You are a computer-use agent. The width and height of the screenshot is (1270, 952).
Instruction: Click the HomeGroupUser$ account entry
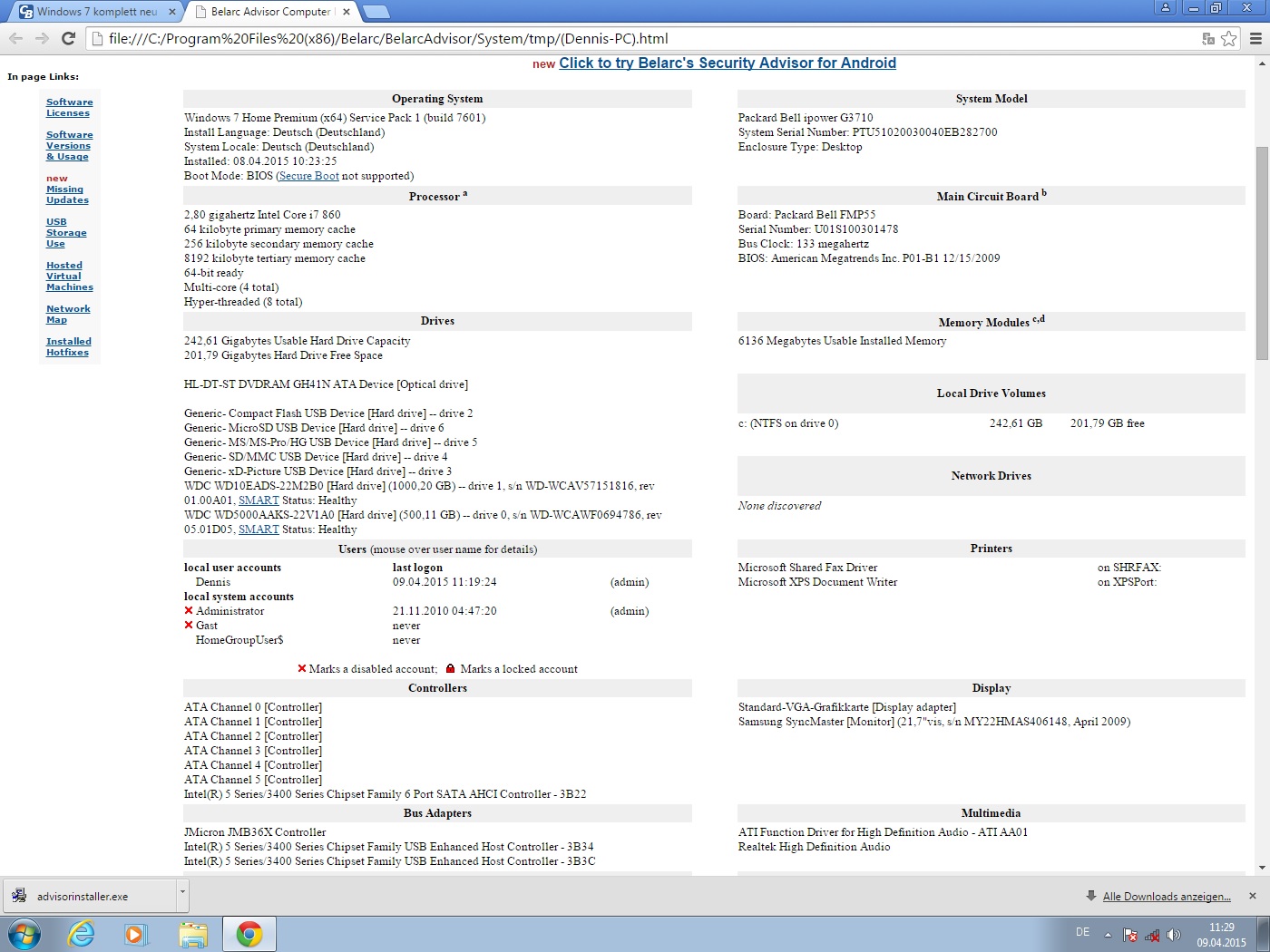[x=239, y=640]
